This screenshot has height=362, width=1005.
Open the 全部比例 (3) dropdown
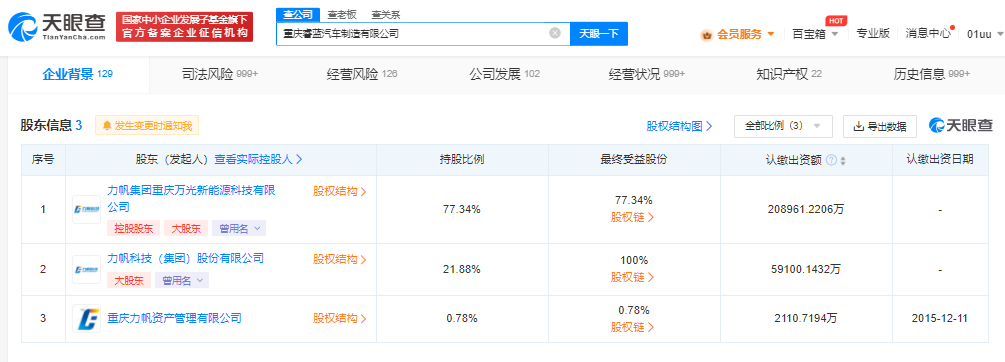783,126
